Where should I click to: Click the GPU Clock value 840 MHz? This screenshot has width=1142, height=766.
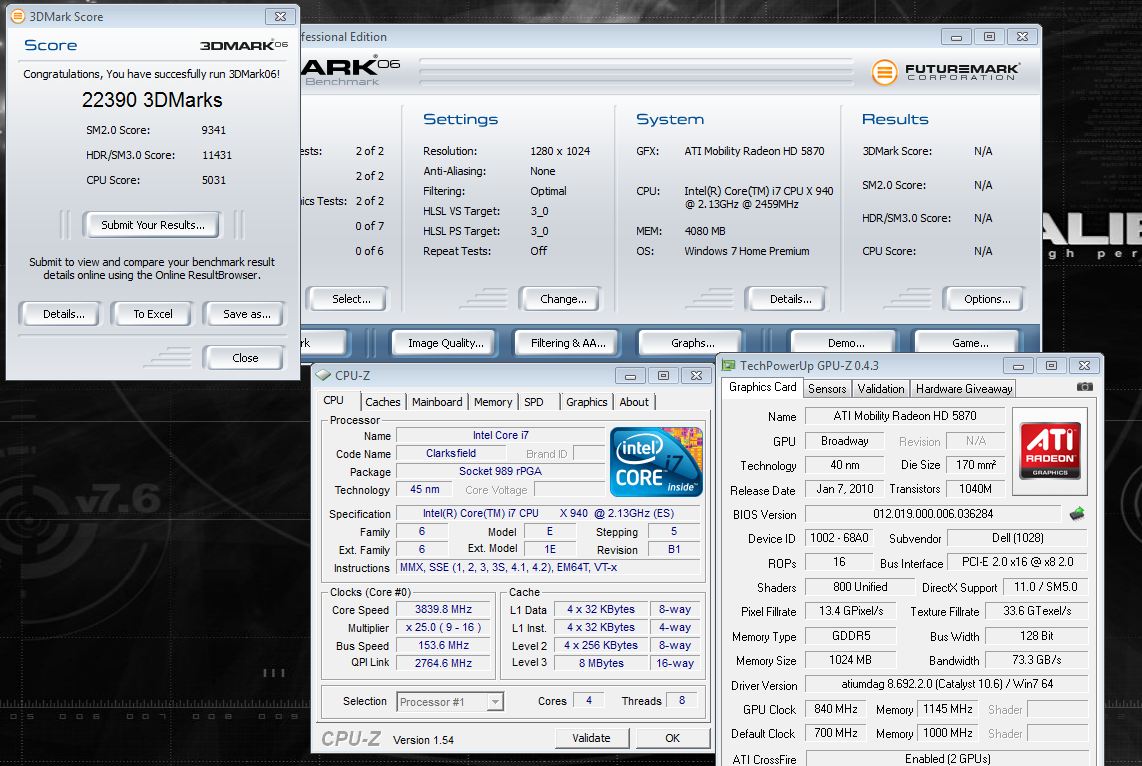pos(835,709)
